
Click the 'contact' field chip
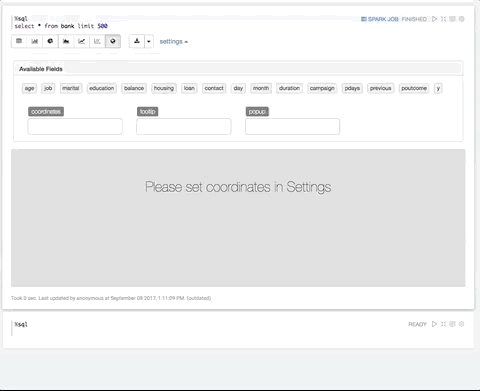pos(214,88)
